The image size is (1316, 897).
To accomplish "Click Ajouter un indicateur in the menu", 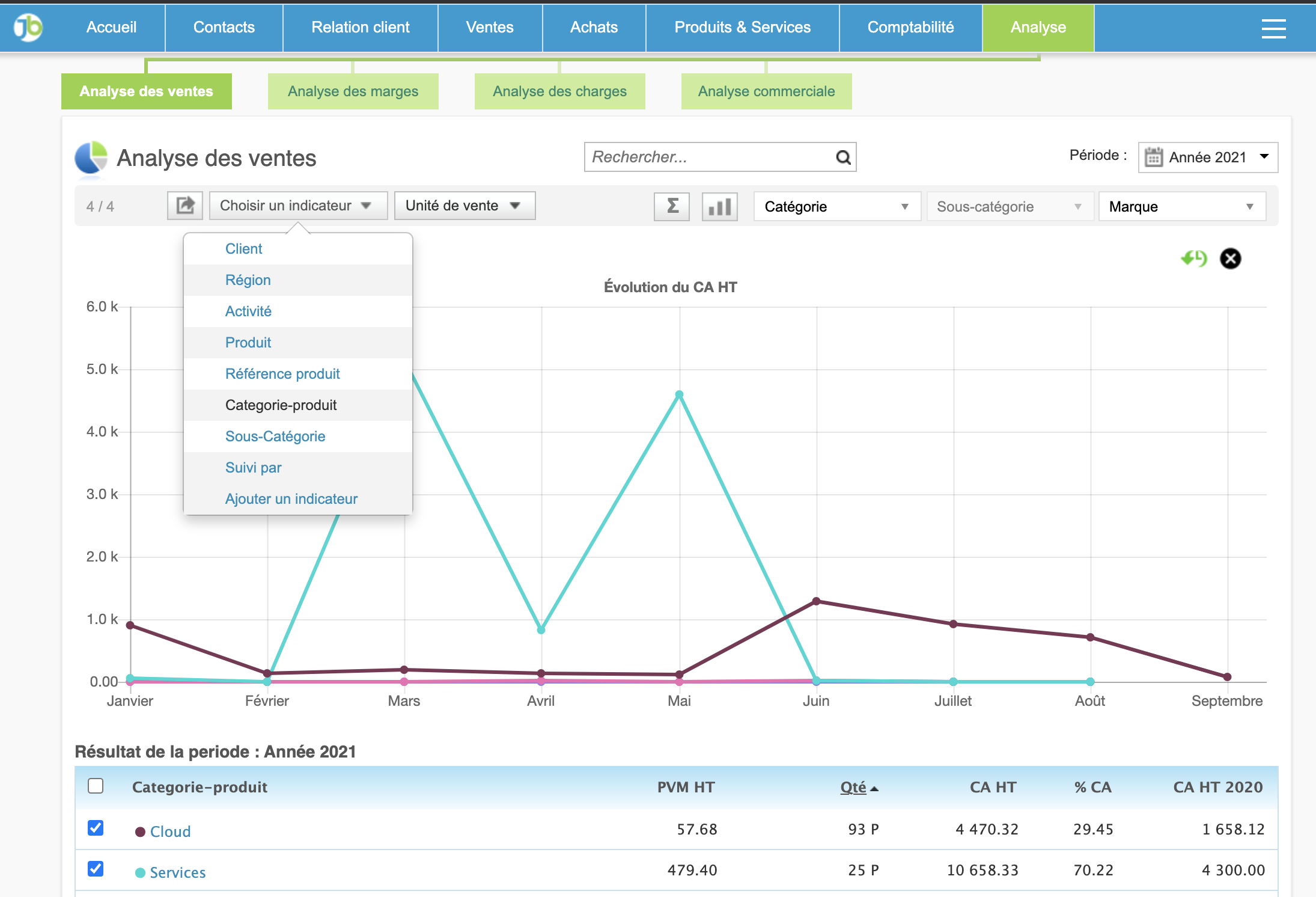I will pyautogui.click(x=291, y=498).
